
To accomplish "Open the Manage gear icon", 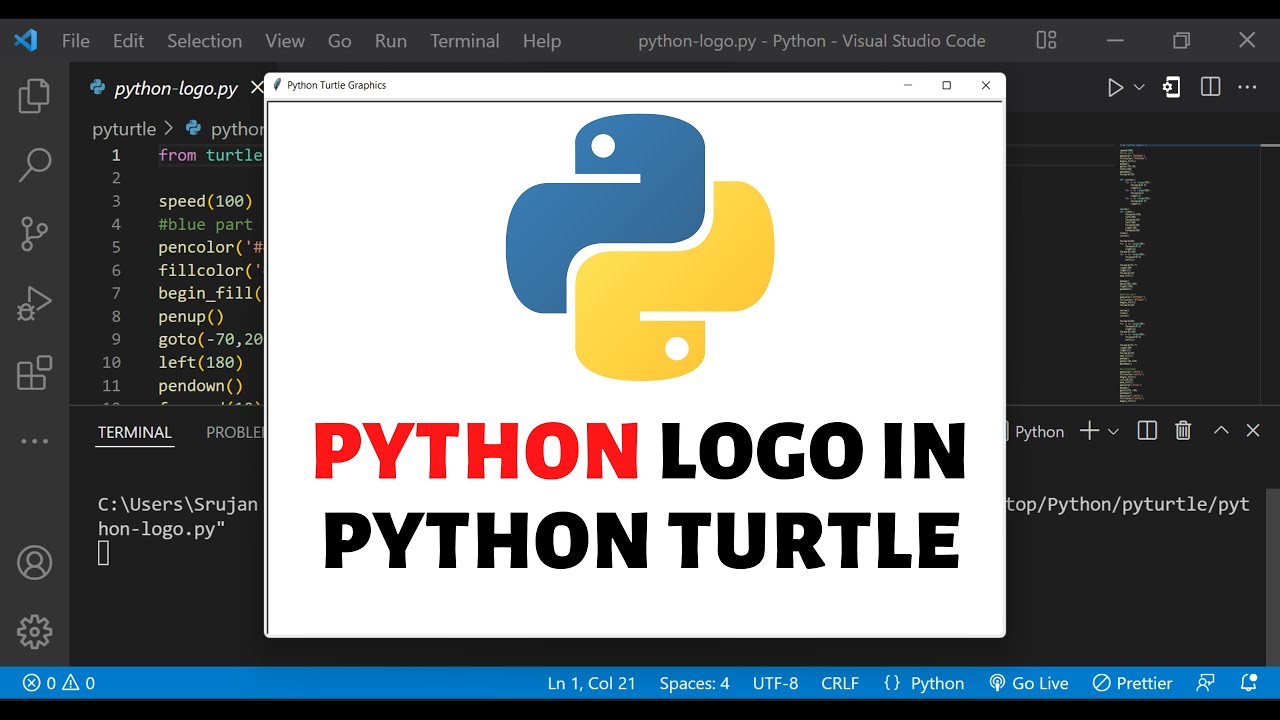I will 34,632.
